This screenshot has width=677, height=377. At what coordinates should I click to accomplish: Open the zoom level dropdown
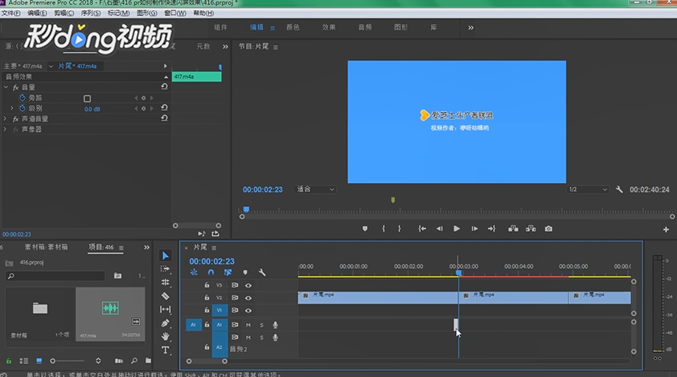pos(315,189)
